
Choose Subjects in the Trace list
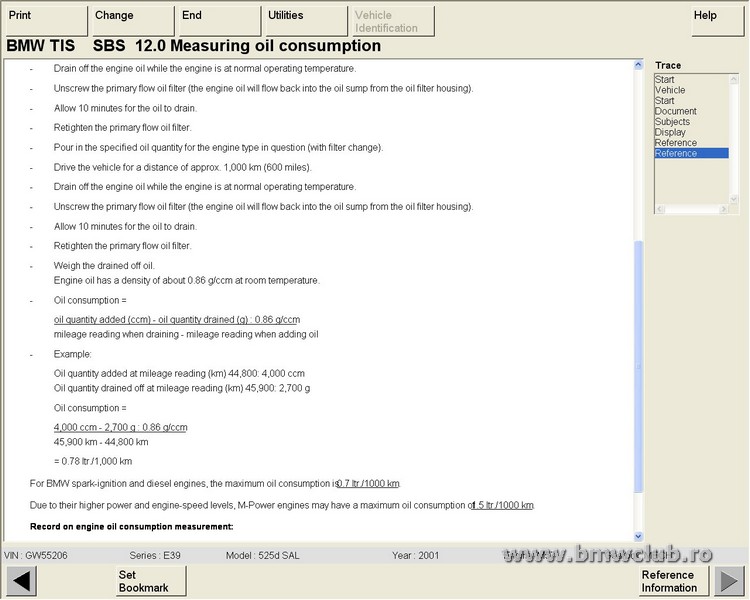click(672, 122)
